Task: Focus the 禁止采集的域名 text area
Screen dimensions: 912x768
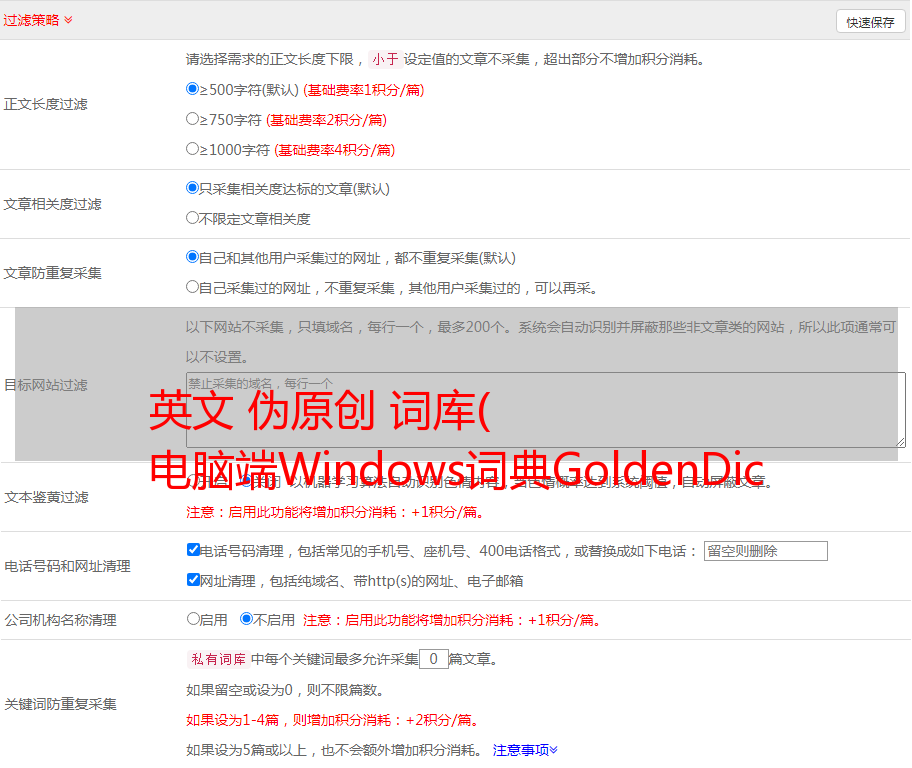Action: point(546,410)
